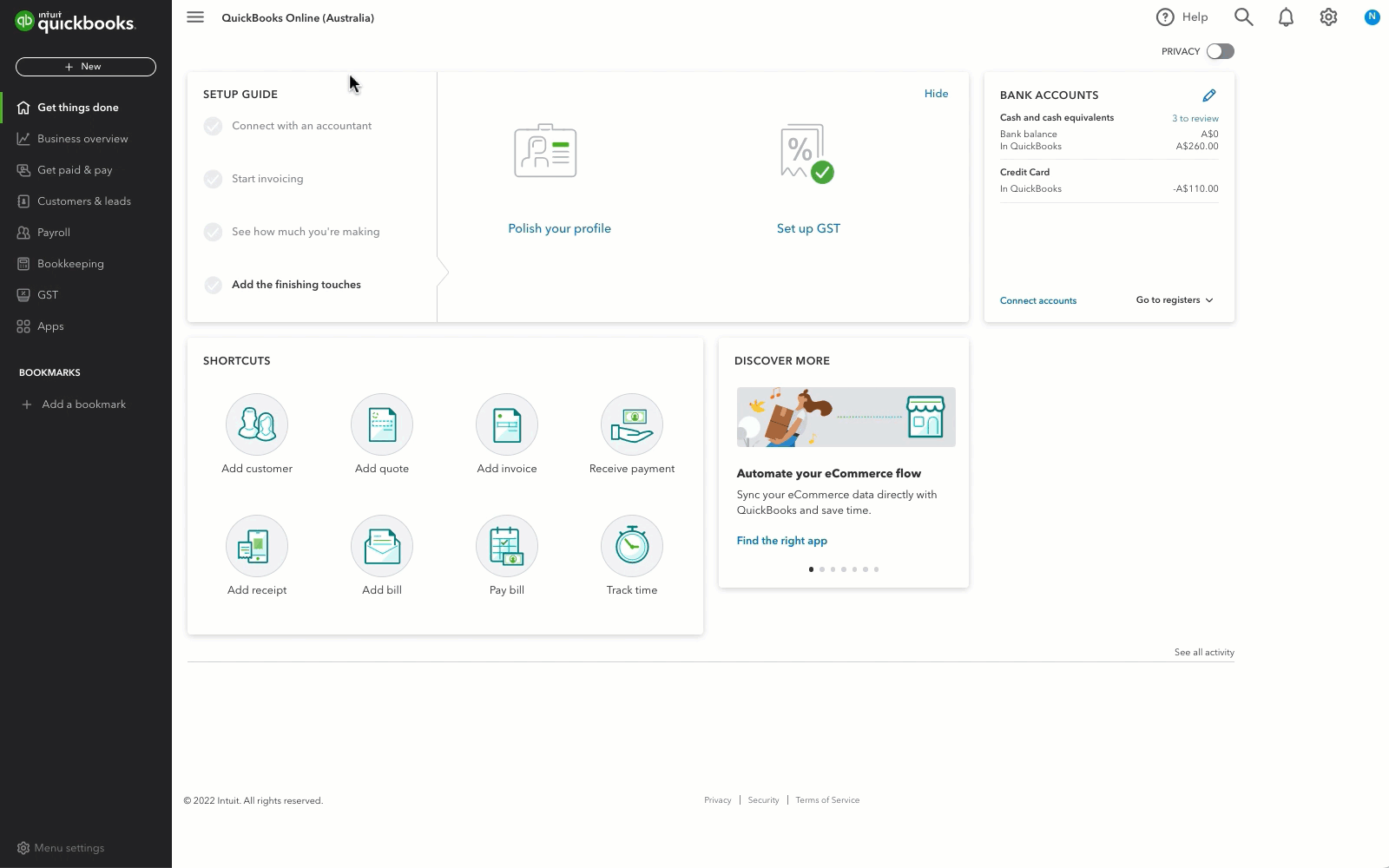
Task: Click the QuickBooks logo
Action: pyautogui.click(x=76, y=22)
